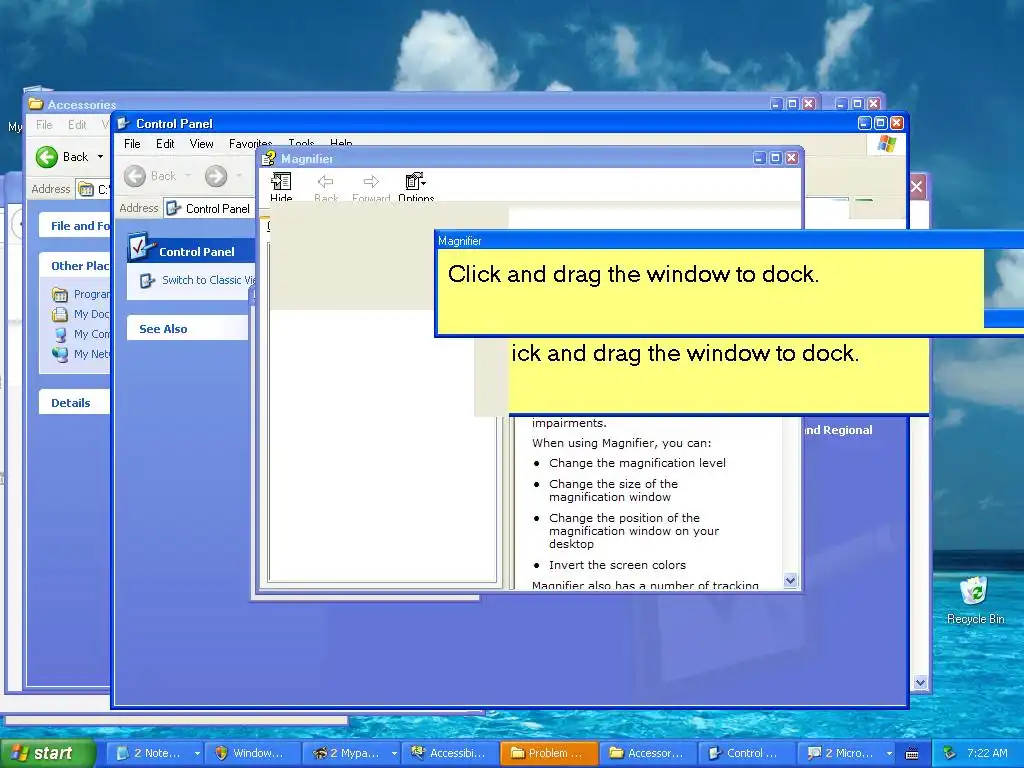Click the on-screen keyboard icon on taskbar
This screenshot has height=768, width=1024.
(912, 754)
